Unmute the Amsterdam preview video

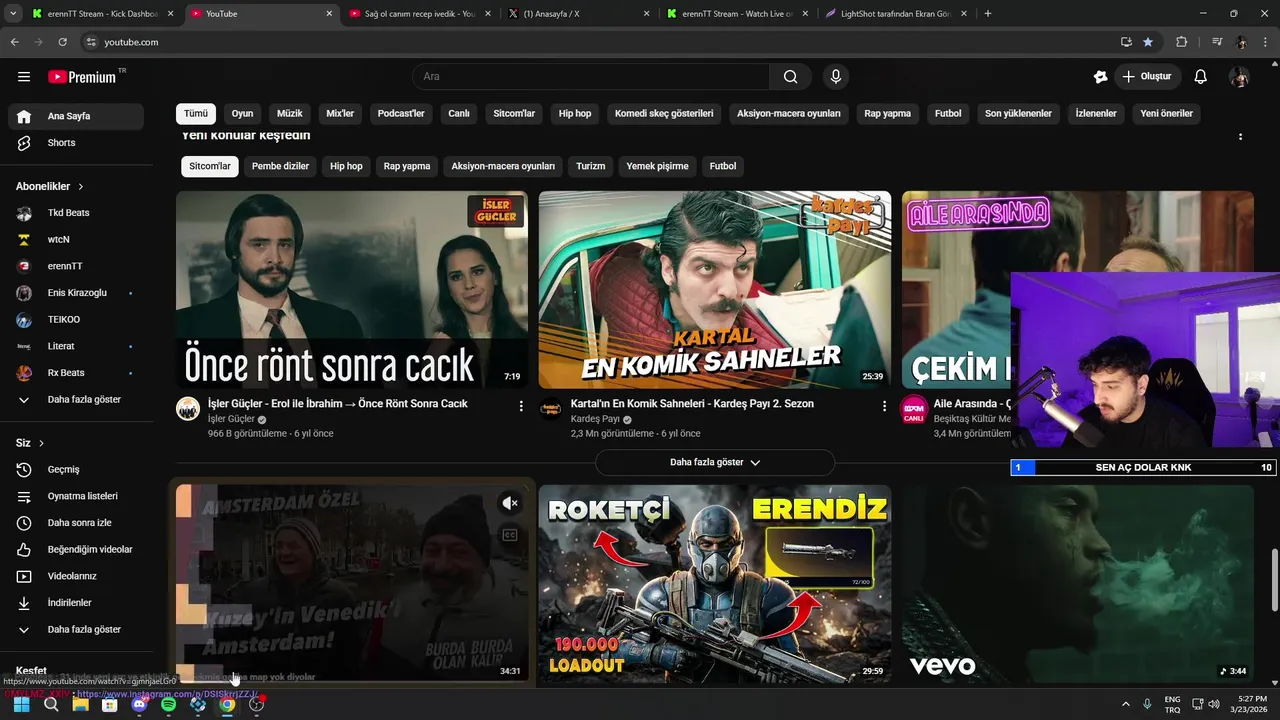(x=509, y=503)
